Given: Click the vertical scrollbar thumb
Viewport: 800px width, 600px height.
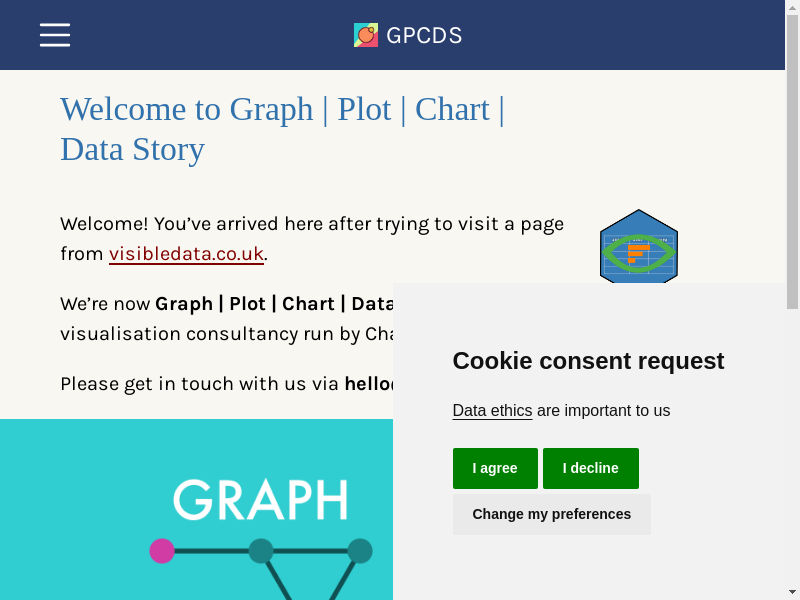Looking at the screenshot, I should [x=793, y=160].
